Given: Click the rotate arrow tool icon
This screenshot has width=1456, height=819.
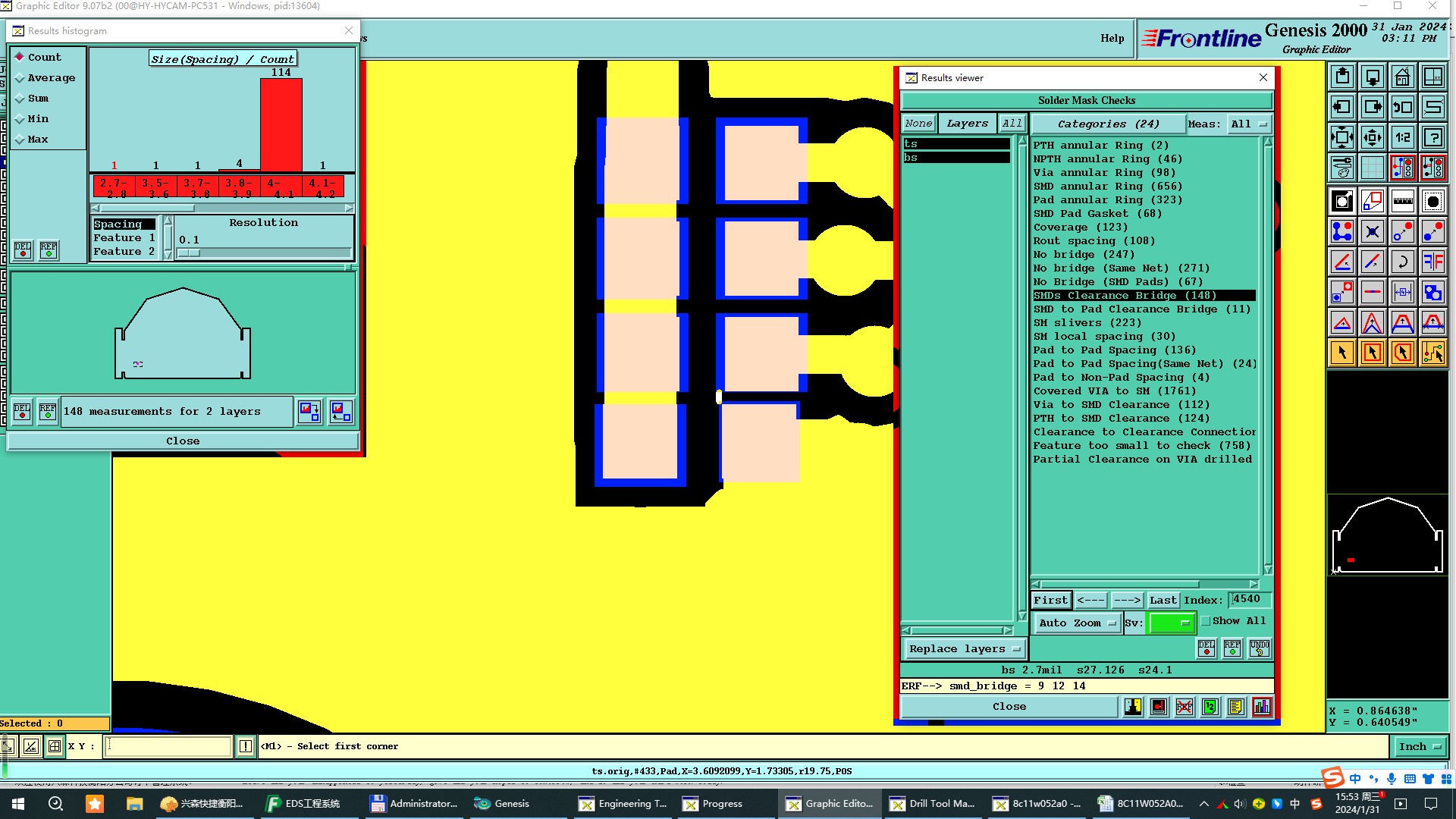Looking at the screenshot, I should click(1402, 262).
